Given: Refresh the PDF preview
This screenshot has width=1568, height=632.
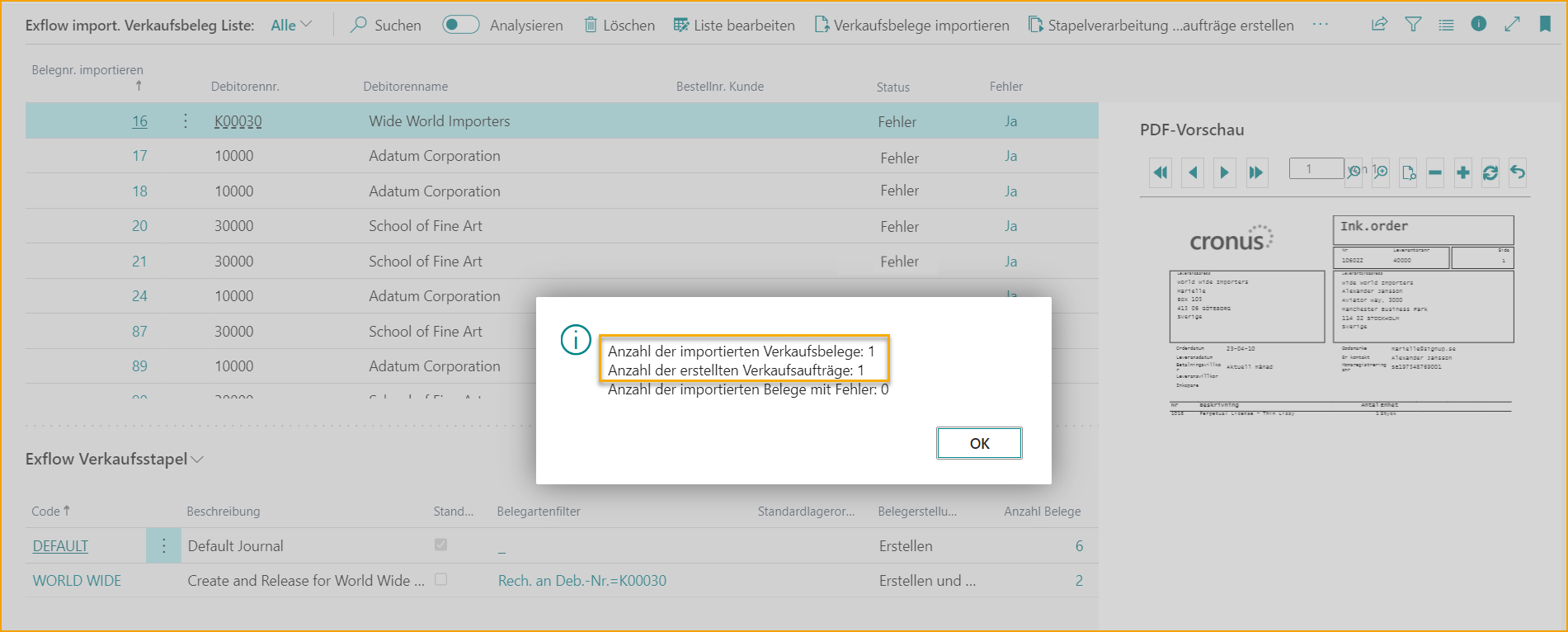Looking at the screenshot, I should [x=1490, y=172].
